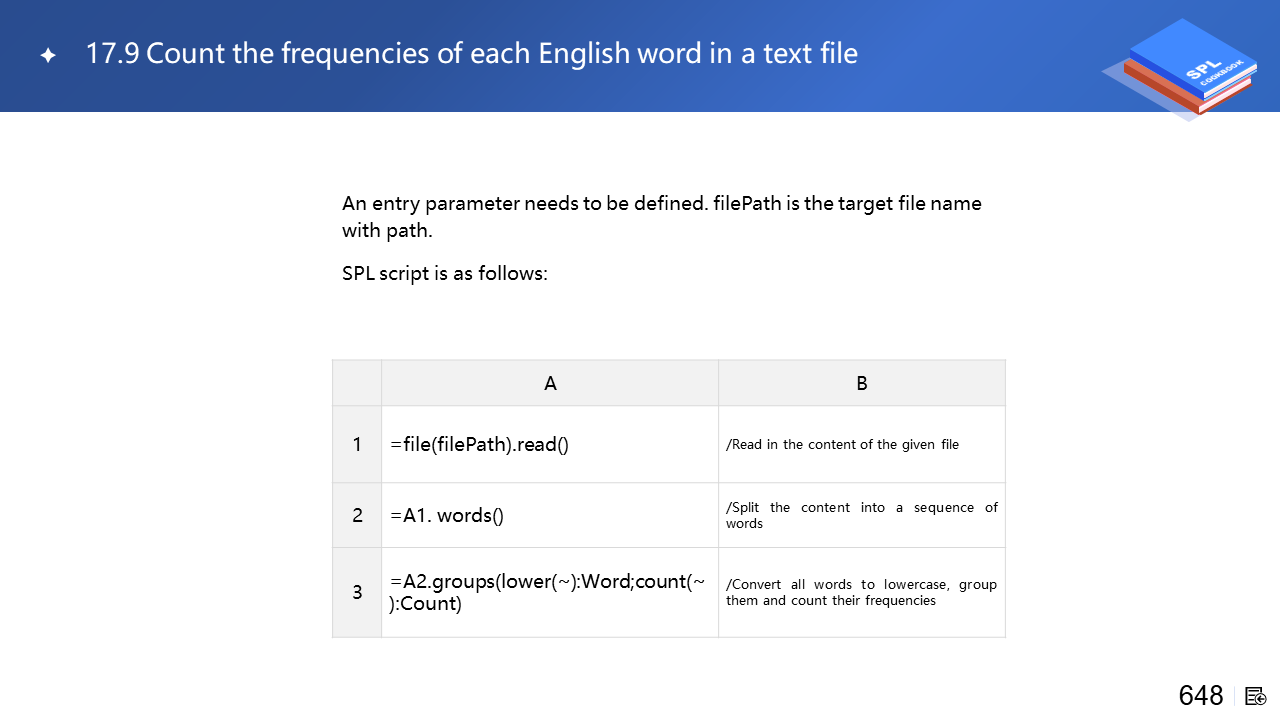This screenshot has width=1280, height=720.
Task: Click row number 2 in the table
Action: [357, 515]
